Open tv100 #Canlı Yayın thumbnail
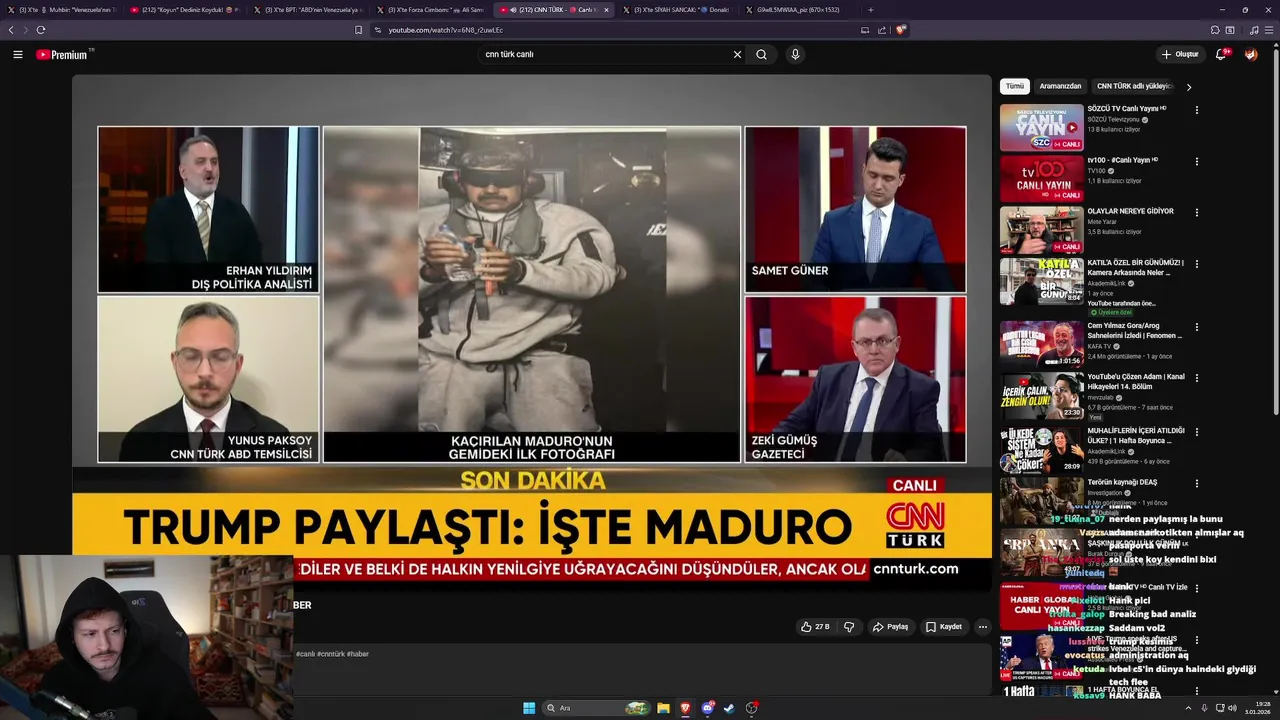The height and width of the screenshot is (720, 1280). point(1041,179)
